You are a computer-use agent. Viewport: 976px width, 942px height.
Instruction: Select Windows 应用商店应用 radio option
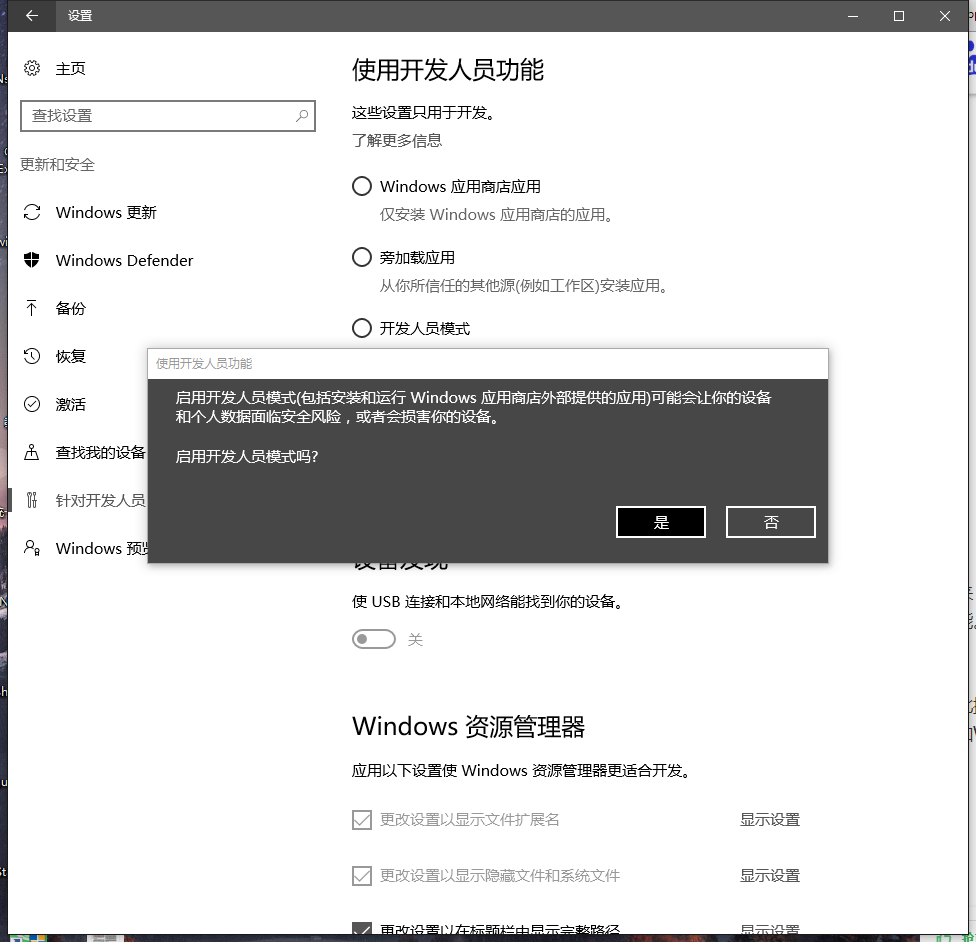(362, 186)
